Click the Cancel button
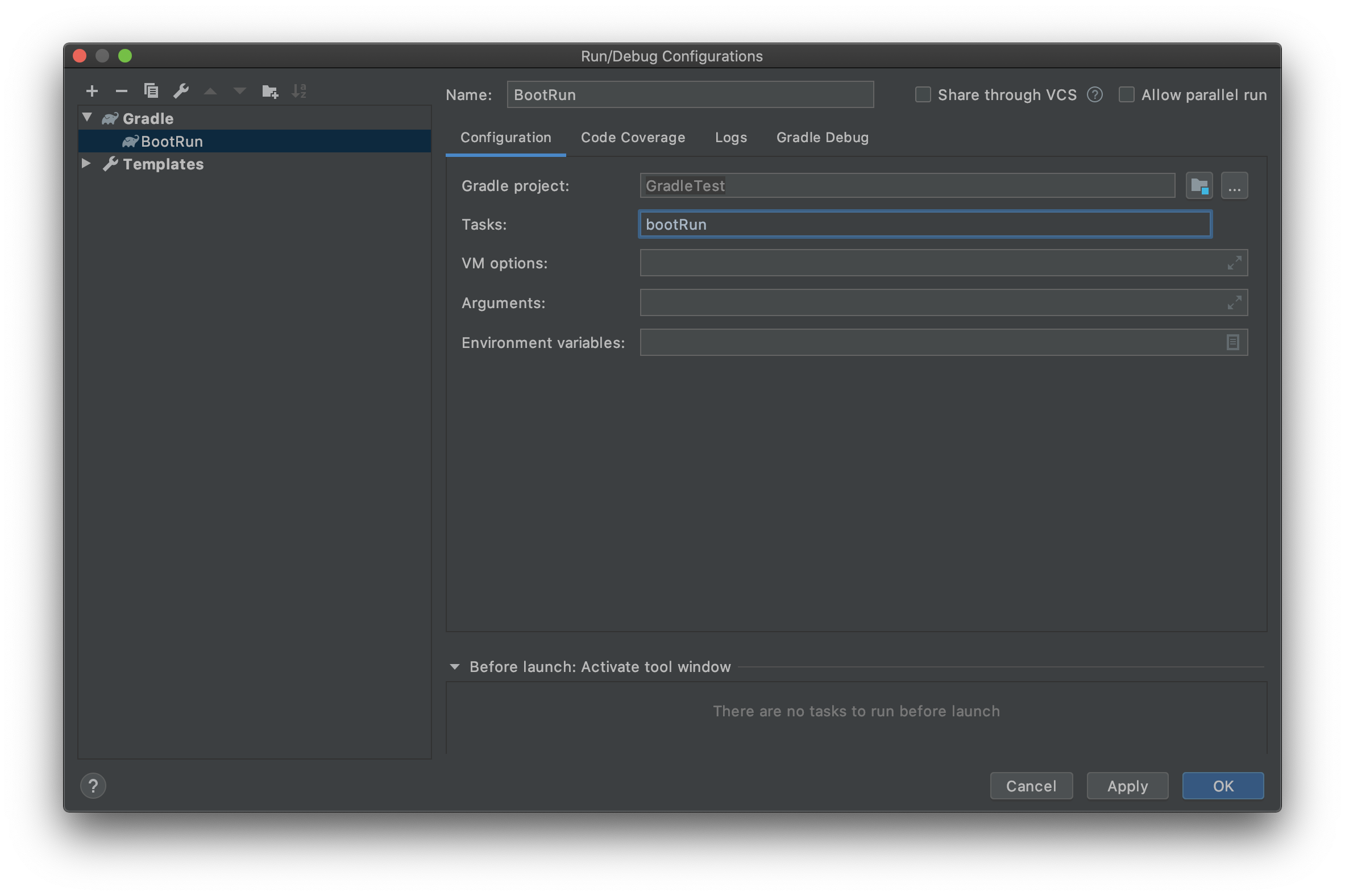This screenshot has height=896, width=1345. tap(1031, 786)
